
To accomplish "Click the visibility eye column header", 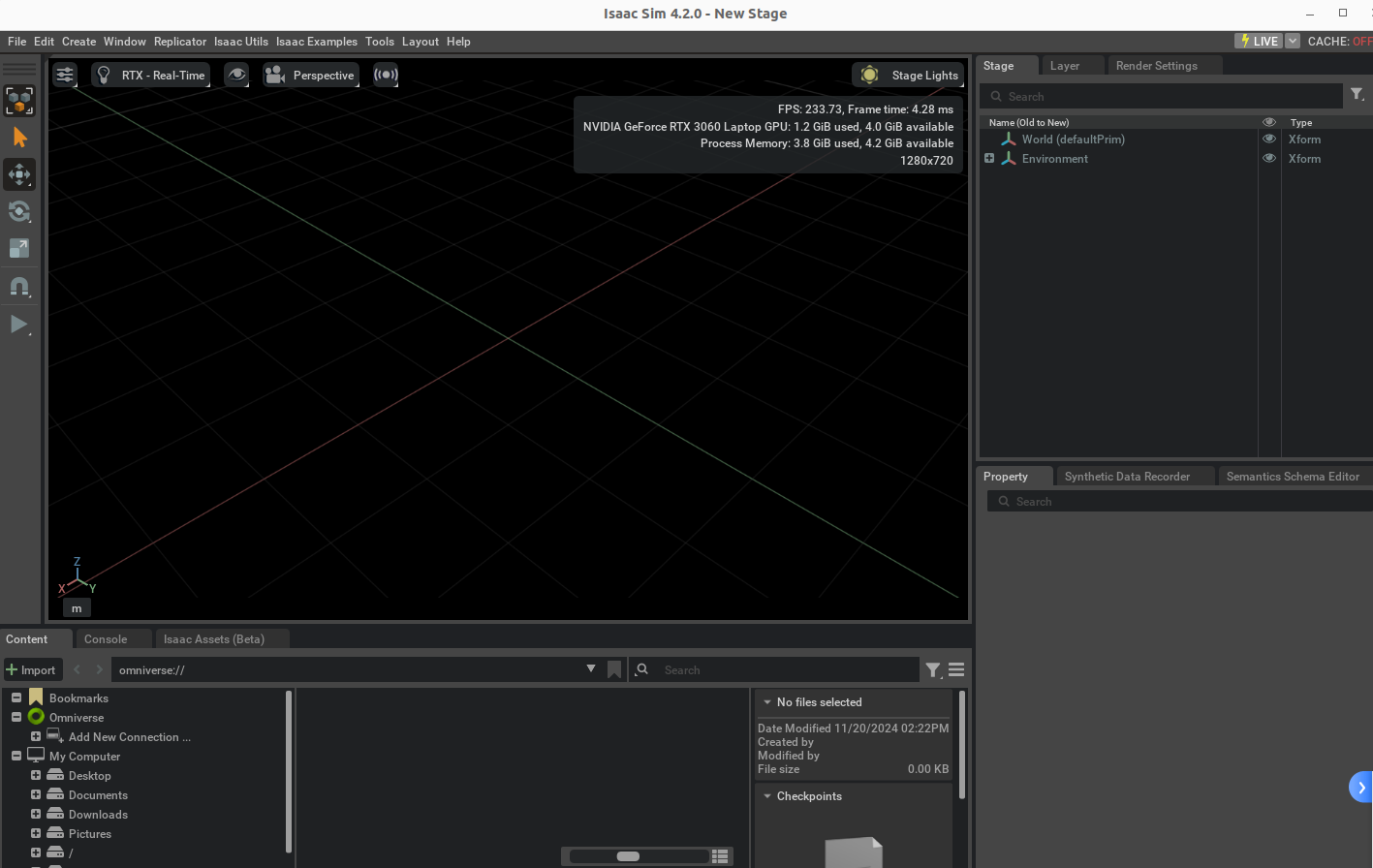I will (x=1269, y=122).
